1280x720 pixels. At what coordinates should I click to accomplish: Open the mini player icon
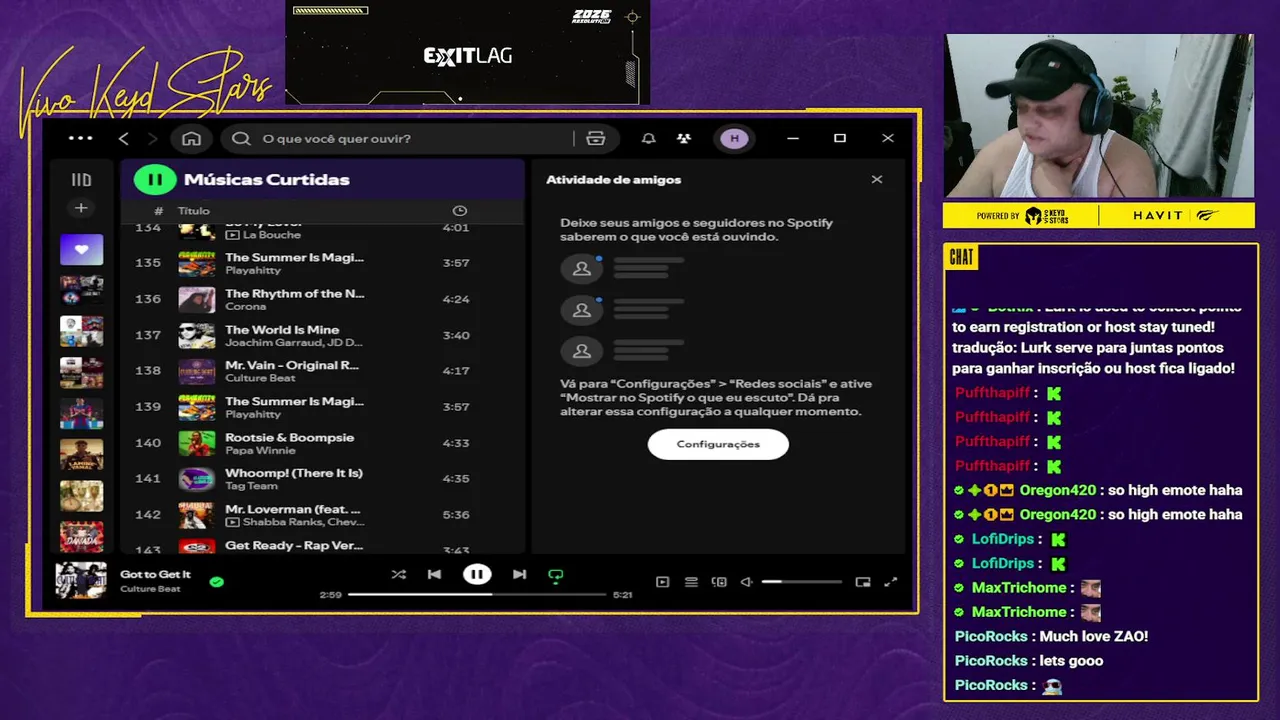tap(863, 582)
